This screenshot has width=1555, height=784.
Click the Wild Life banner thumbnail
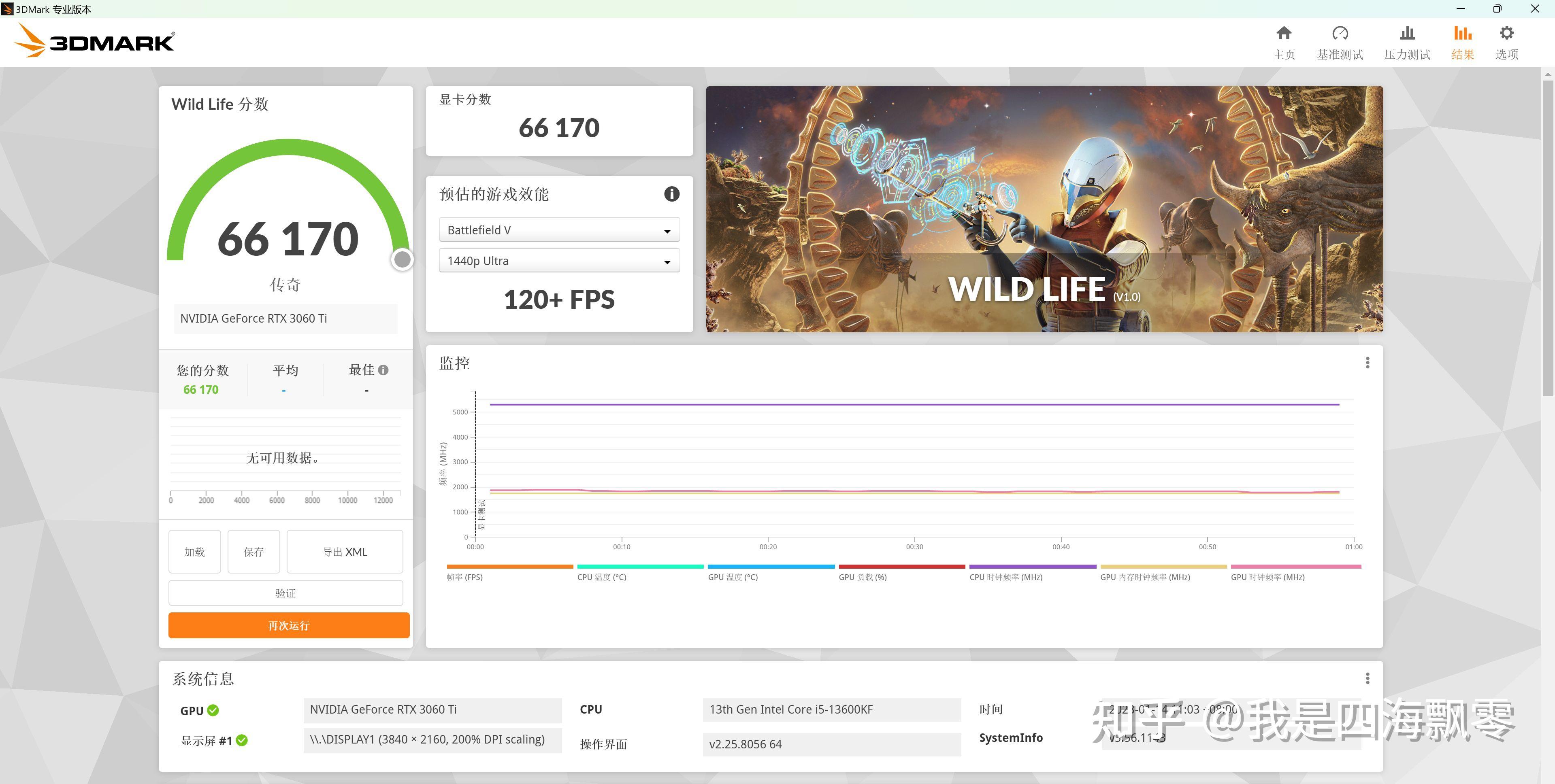1044,209
